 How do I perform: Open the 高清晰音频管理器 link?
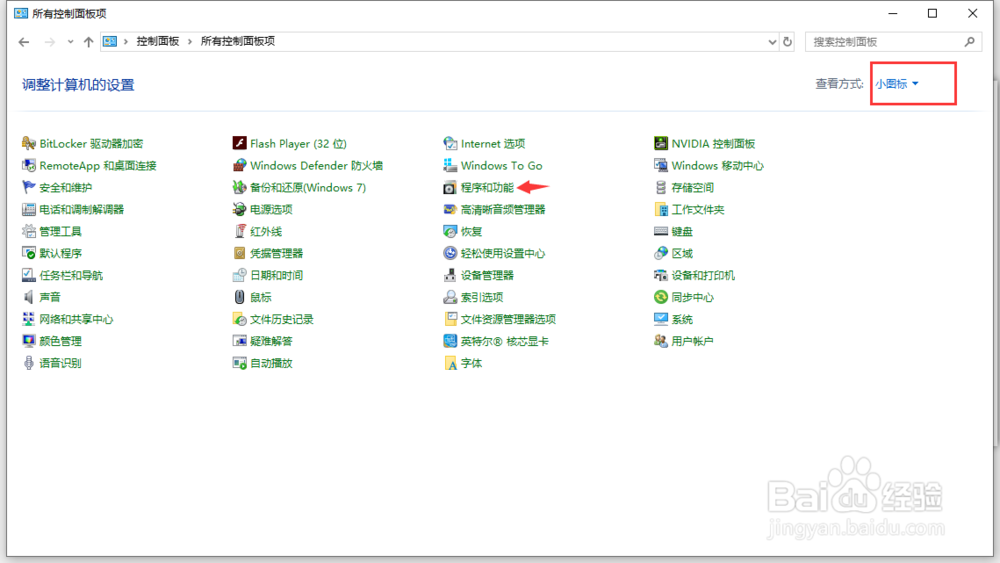(503, 209)
